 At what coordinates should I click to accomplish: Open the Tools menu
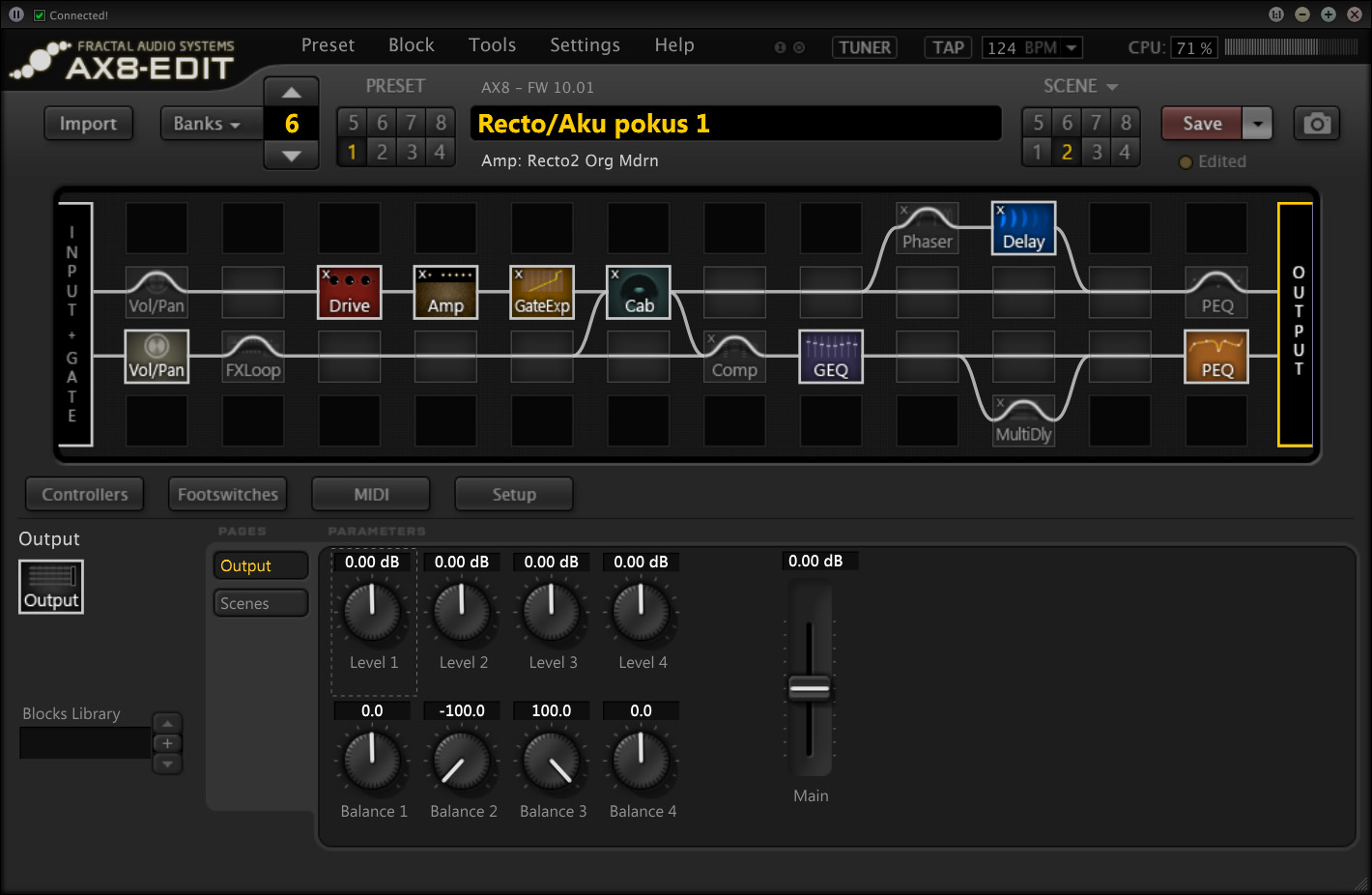492,45
